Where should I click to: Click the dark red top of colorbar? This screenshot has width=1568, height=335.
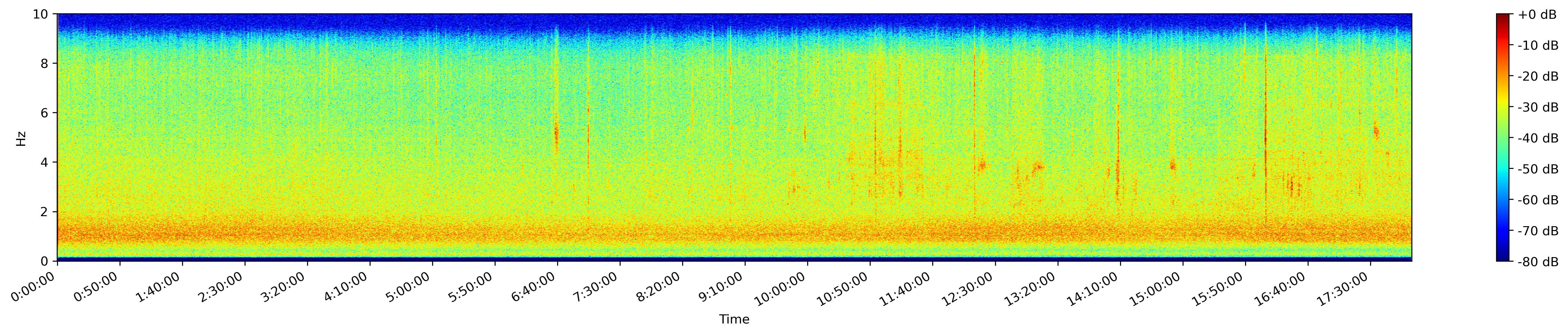(1502, 17)
